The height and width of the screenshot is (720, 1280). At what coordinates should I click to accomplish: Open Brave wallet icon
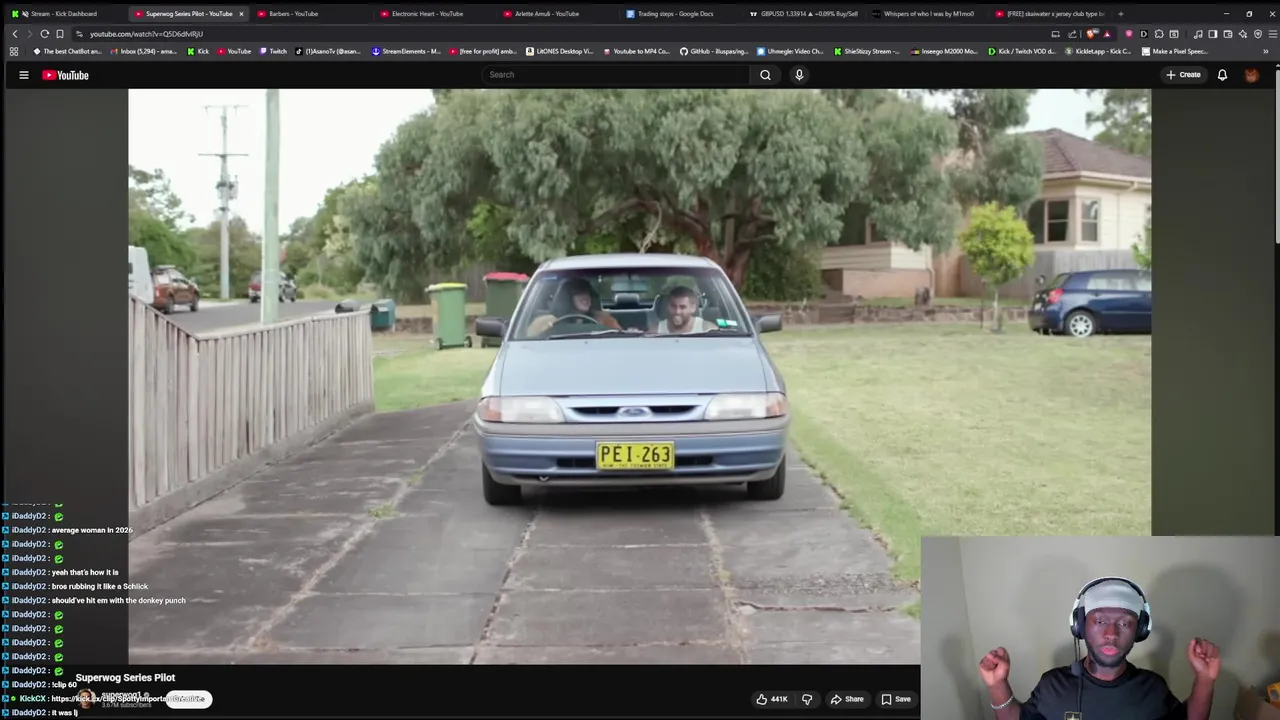(x=1228, y=34)
